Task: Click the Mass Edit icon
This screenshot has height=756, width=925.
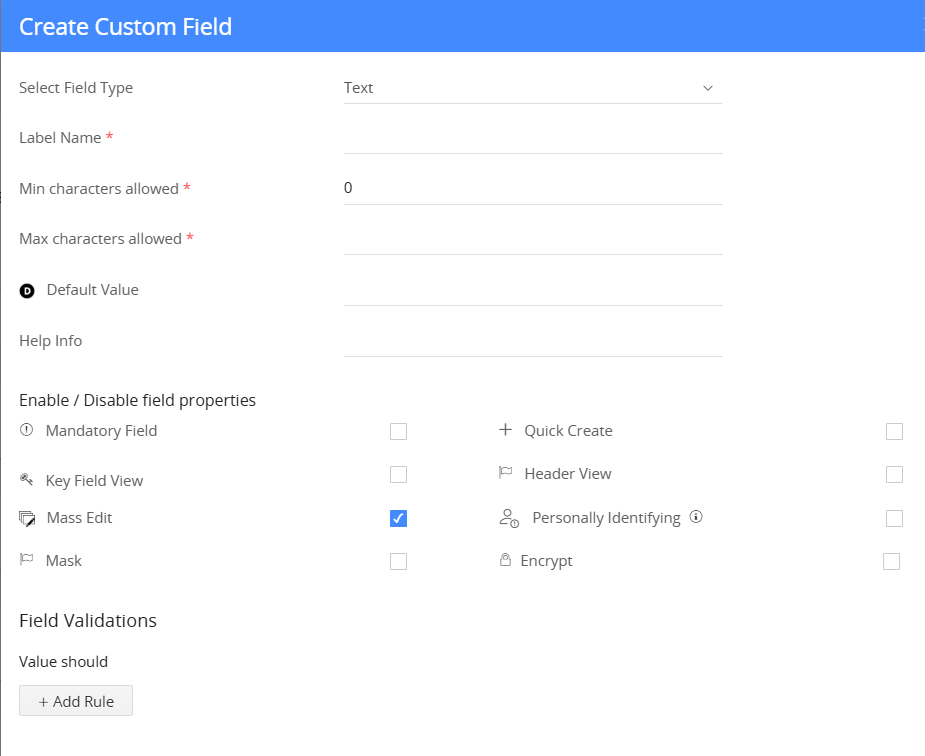Action: (x=27, y=518)
